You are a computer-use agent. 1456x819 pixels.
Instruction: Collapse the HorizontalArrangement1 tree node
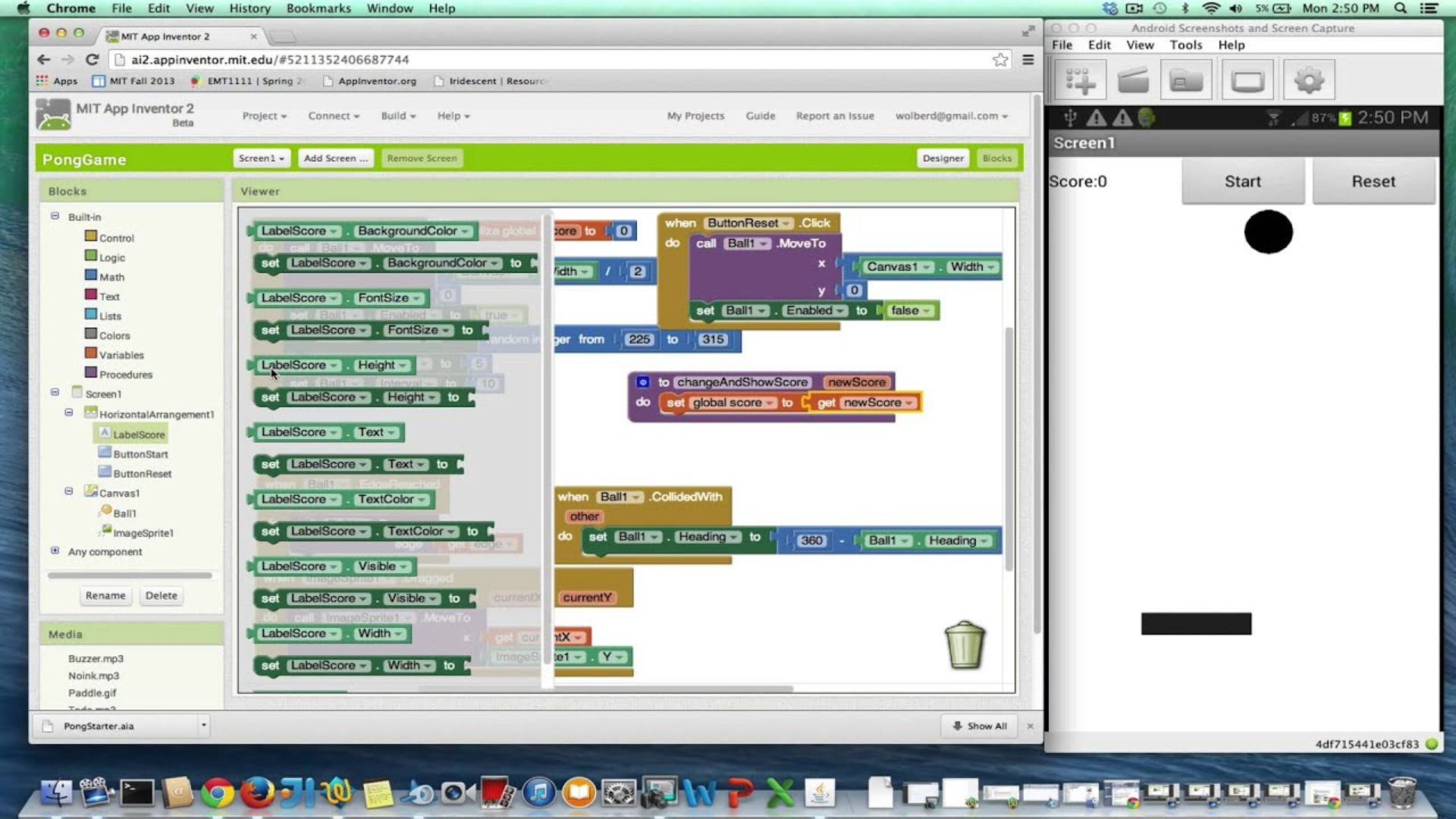(68, 413)
